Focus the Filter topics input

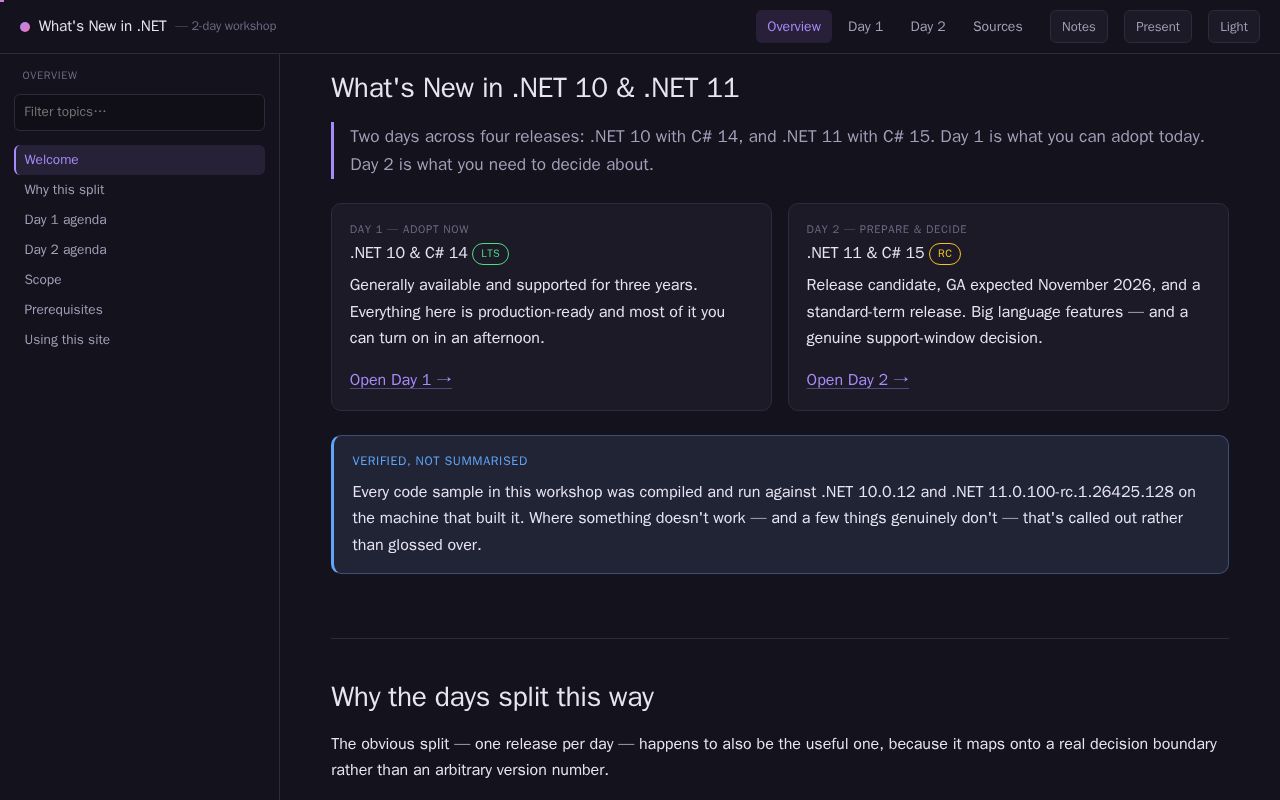(139, 112)
